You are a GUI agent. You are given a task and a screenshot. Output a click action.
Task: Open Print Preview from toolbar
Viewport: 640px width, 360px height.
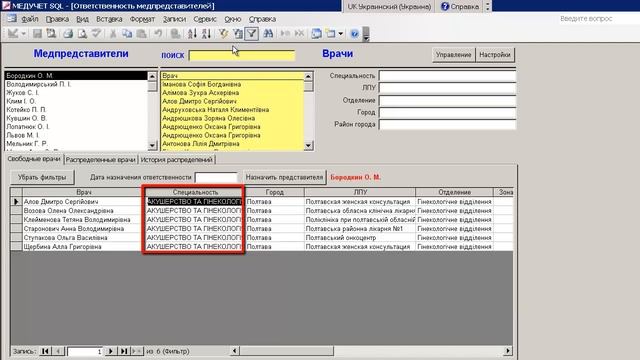pos(82,33)
